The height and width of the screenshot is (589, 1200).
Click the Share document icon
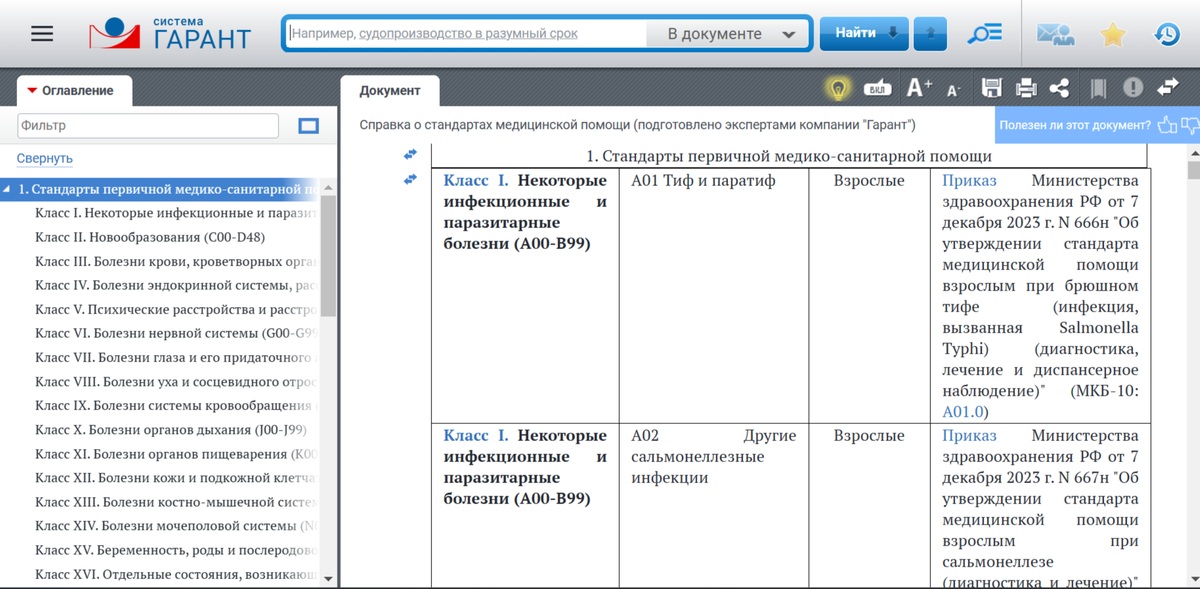(x=1062, y=88)
